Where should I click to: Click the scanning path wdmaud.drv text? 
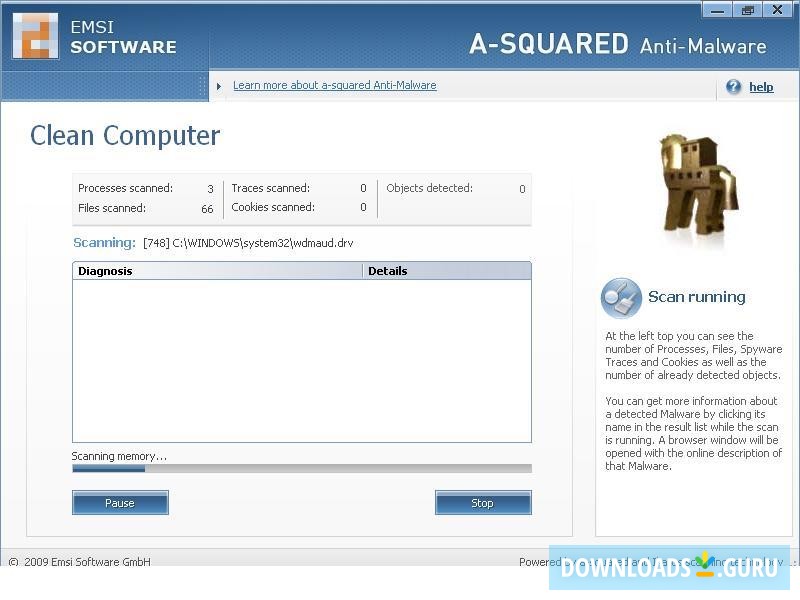(x=248, y=243)
